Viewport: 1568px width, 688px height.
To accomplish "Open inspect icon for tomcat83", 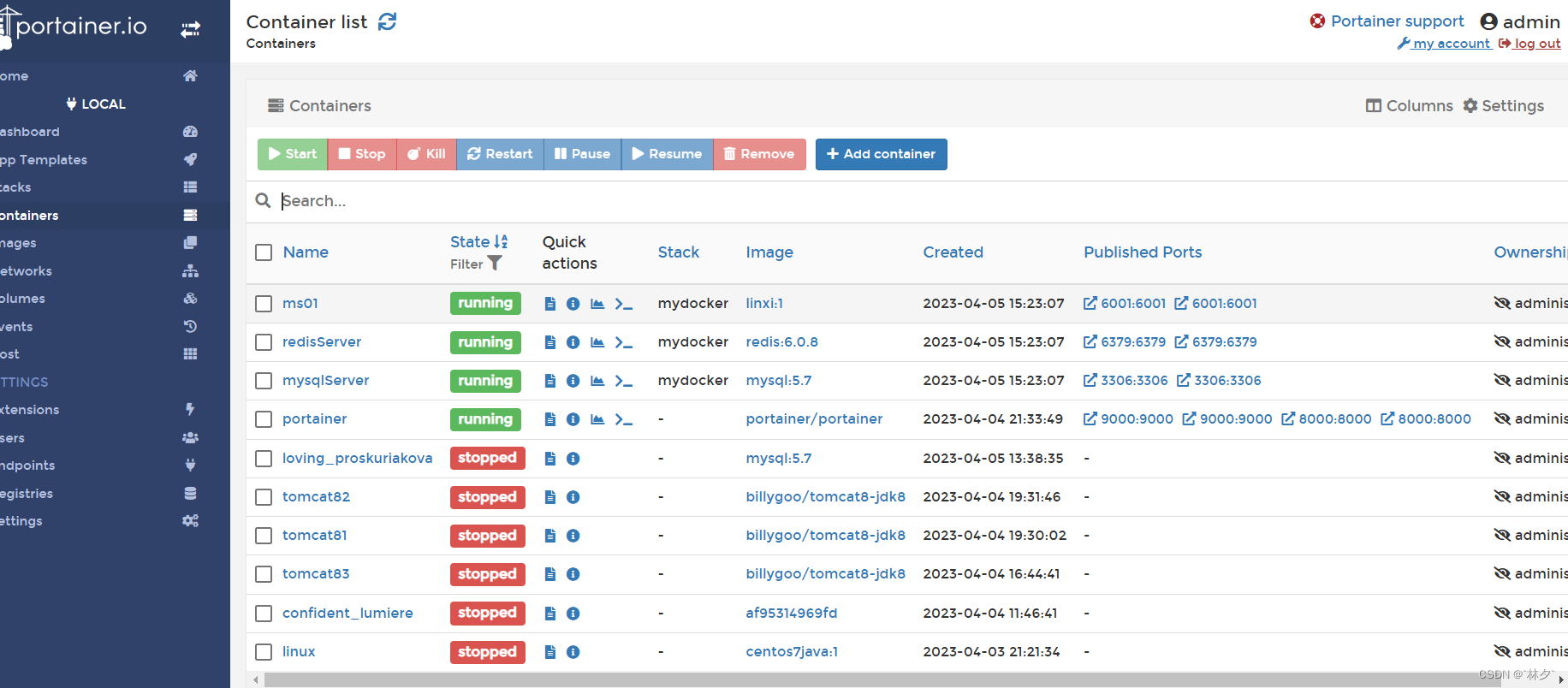I will [x=573, y=574].
